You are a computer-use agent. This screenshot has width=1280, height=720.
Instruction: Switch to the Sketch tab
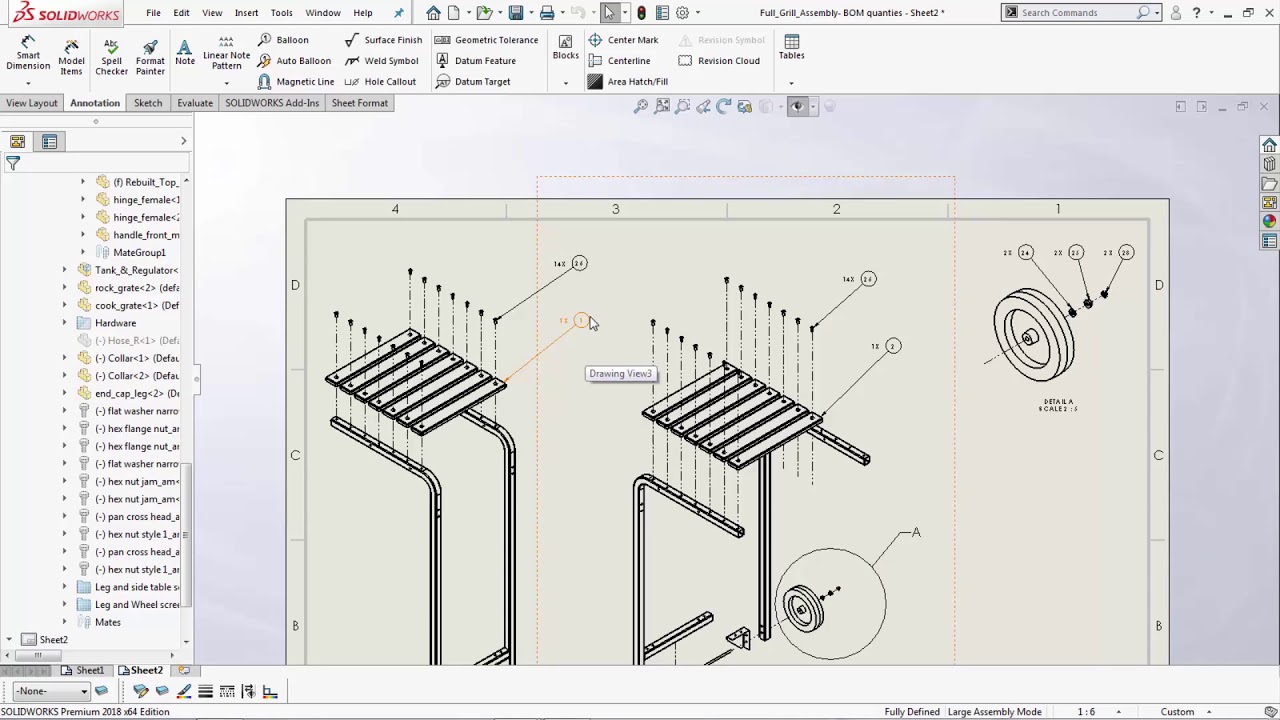point(148,103)
